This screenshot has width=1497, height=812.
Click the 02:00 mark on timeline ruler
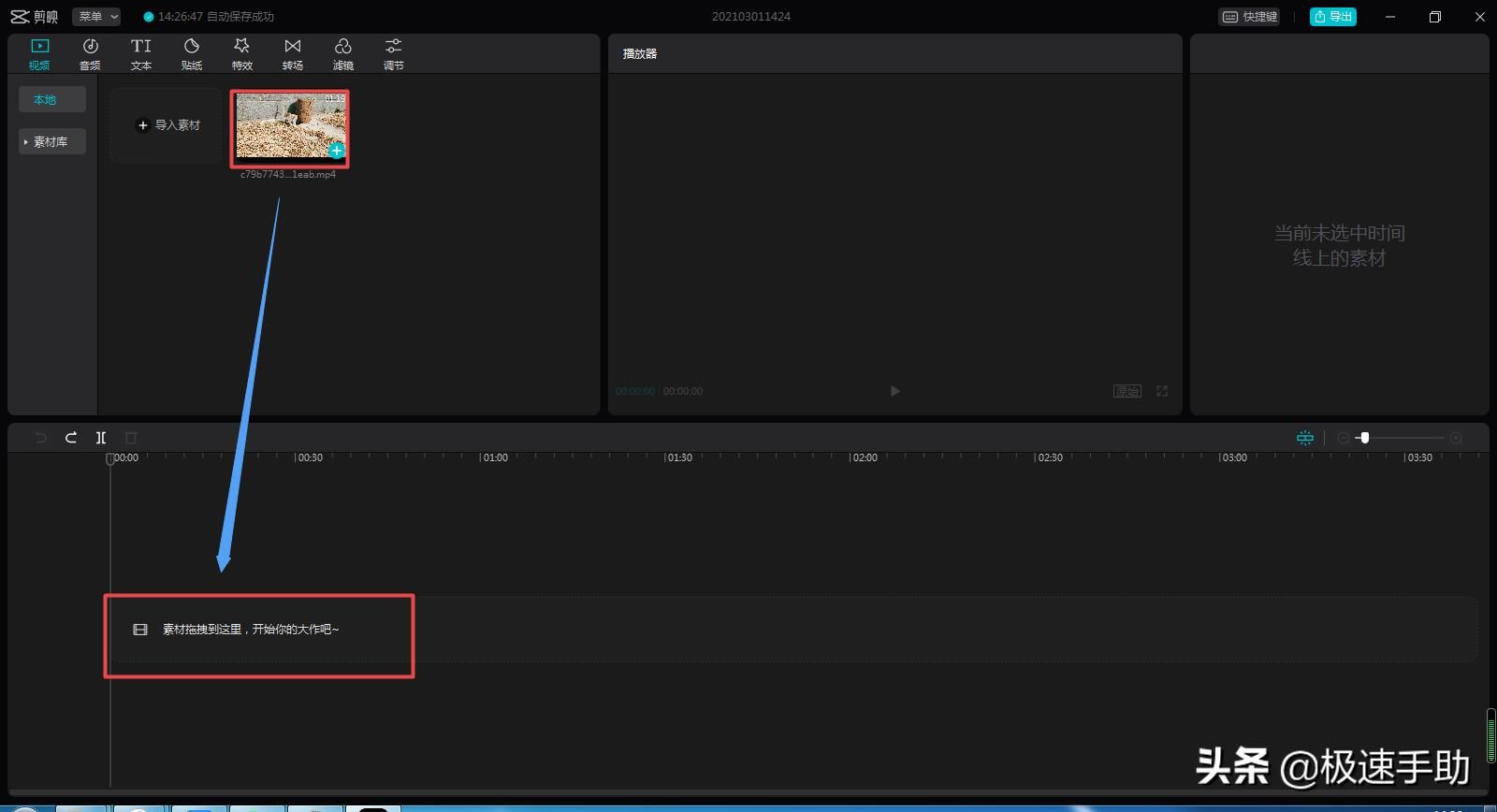click(x=865, y=457)
